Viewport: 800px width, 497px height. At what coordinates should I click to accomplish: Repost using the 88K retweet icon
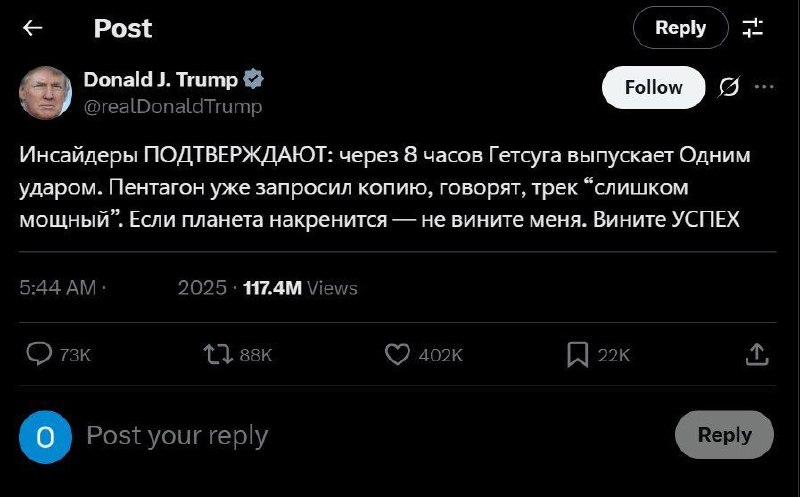pyautogui.click(x=218, y=354)
